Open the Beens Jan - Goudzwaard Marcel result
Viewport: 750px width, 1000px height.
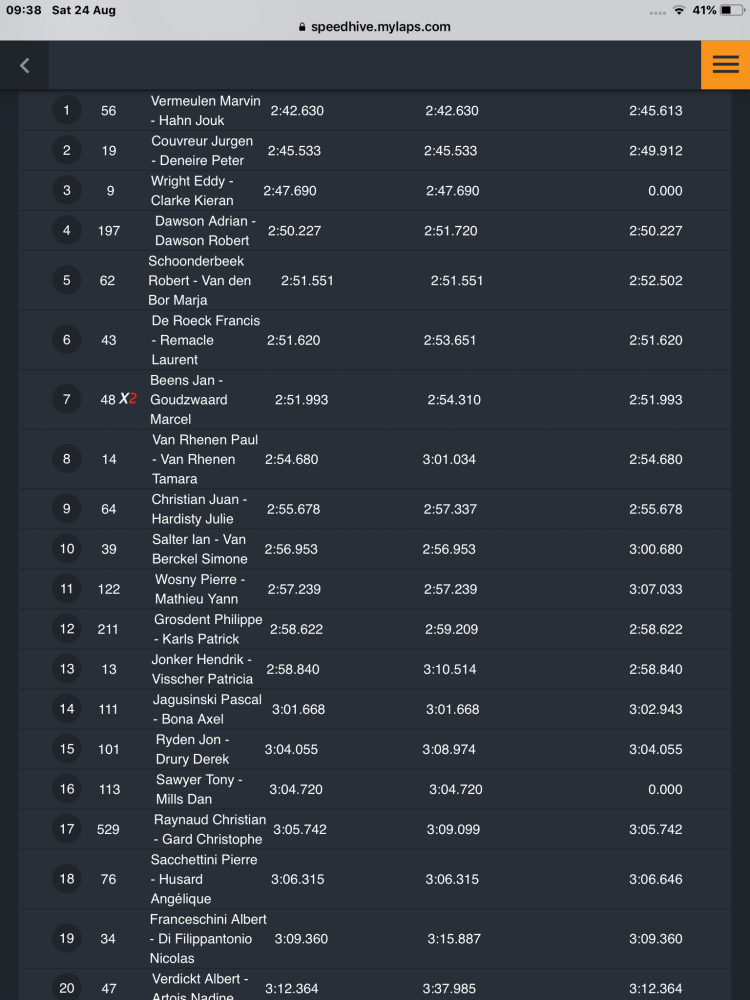pyautogui.click(x=375, y=399)
